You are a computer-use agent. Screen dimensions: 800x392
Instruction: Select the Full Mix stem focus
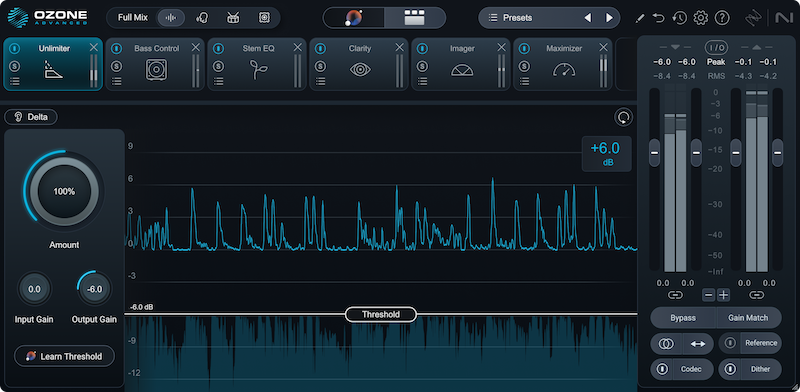[x=133, y=17]
